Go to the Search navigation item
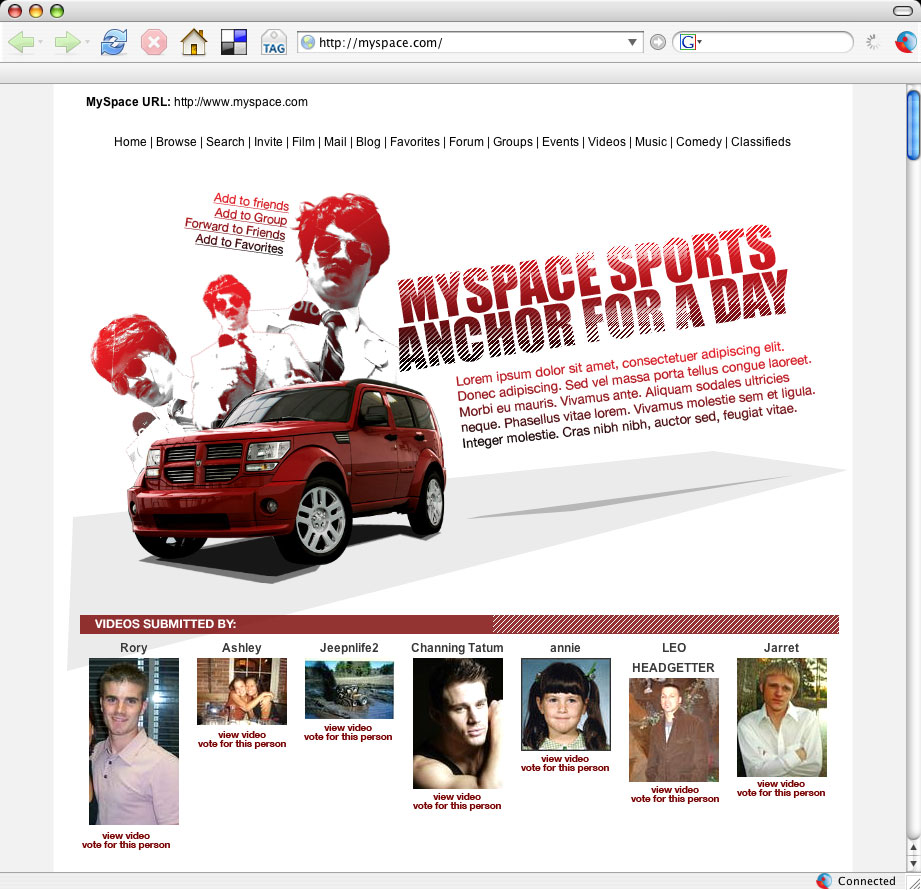Screen dimensions: 921x890 coord(225,142)
